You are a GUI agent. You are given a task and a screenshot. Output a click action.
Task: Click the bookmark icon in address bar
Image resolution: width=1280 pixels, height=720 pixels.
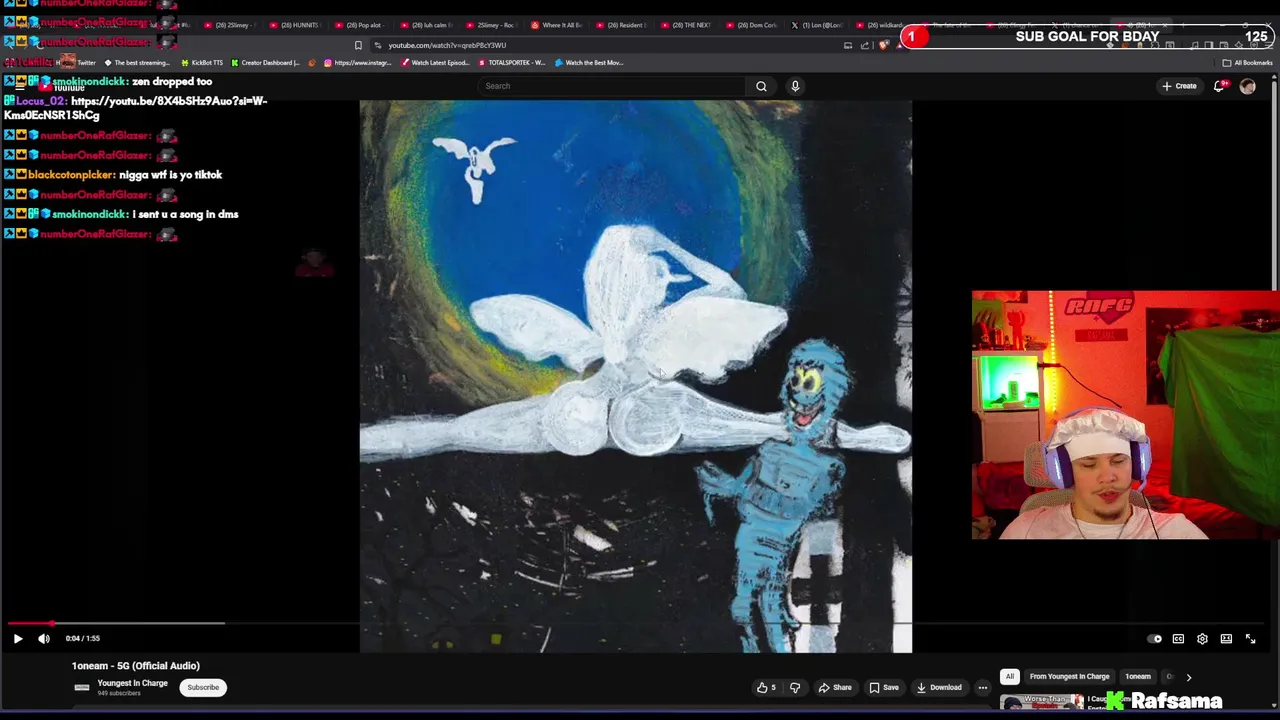coord(358,45)
